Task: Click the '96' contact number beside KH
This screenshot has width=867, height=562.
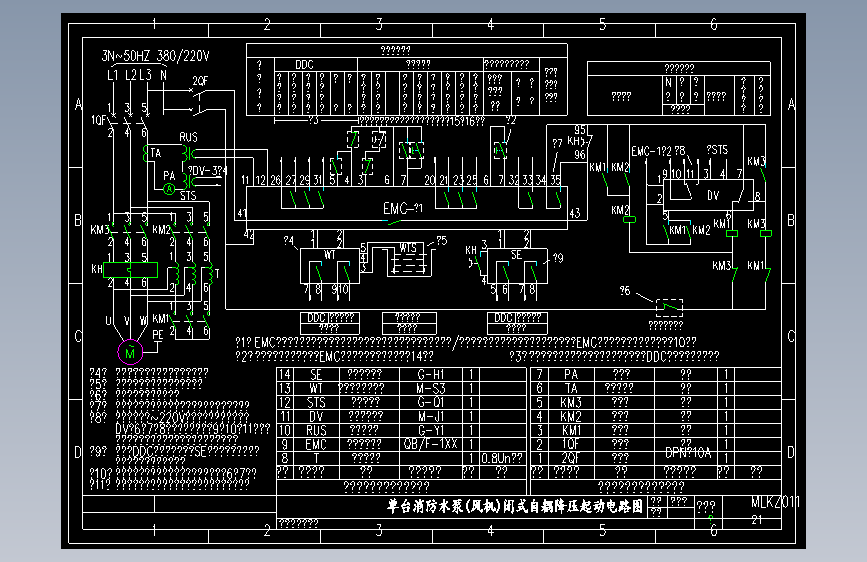Action: tap(579, 155)
